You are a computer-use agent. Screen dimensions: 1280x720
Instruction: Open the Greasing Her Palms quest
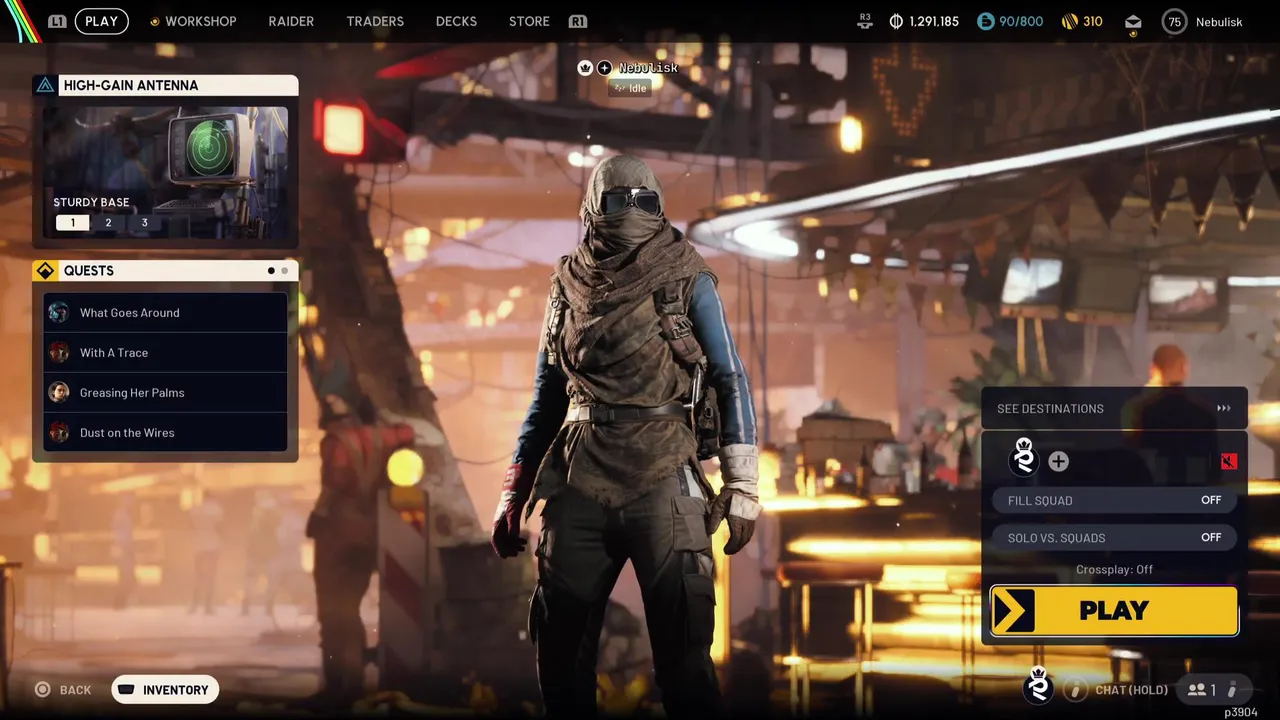coord(166,392)
